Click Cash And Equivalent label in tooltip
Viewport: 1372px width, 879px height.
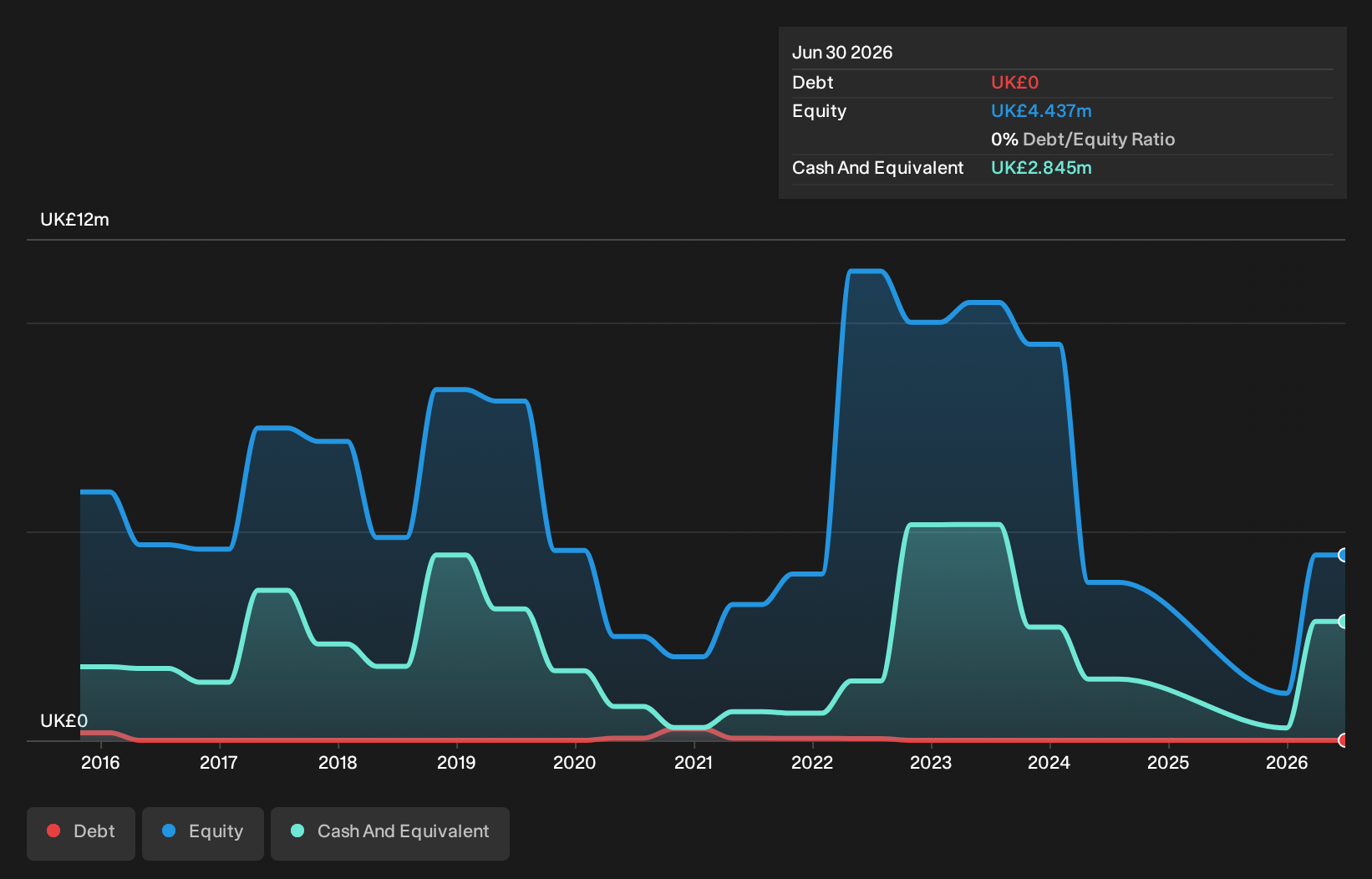coord(877,168)
